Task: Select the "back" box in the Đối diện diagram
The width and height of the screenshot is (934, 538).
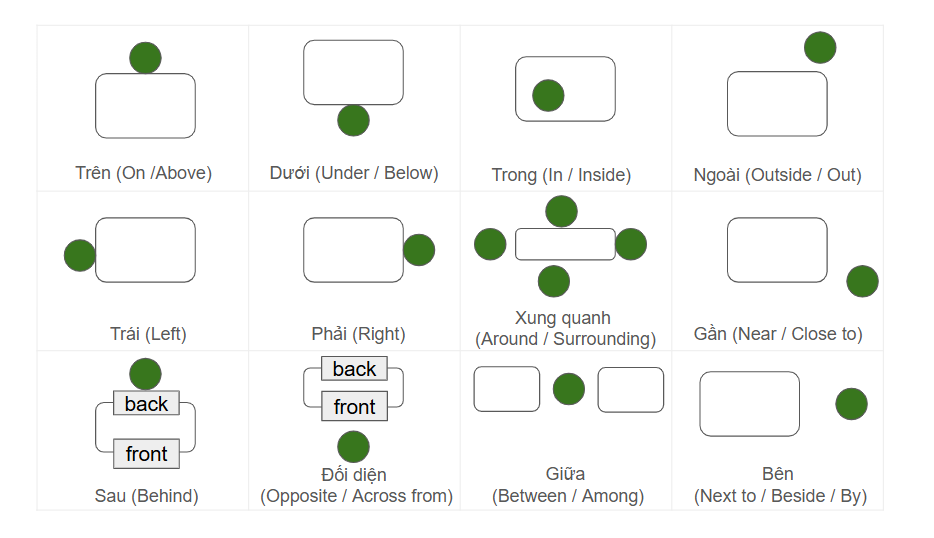Action: [x=354, y=369]
